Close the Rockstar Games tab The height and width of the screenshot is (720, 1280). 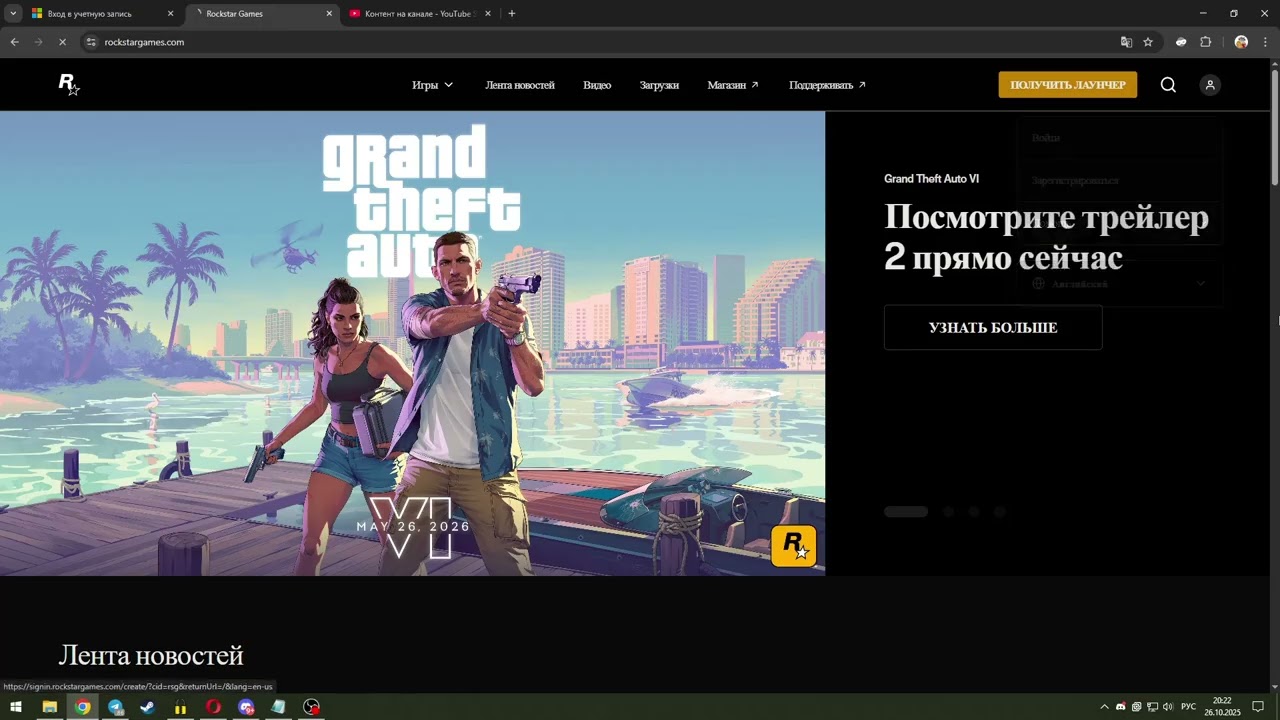329,14
